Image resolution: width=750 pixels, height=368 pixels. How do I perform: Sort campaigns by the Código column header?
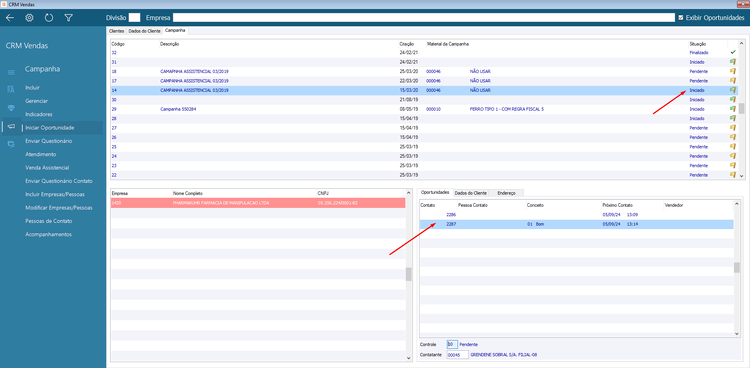117,44
